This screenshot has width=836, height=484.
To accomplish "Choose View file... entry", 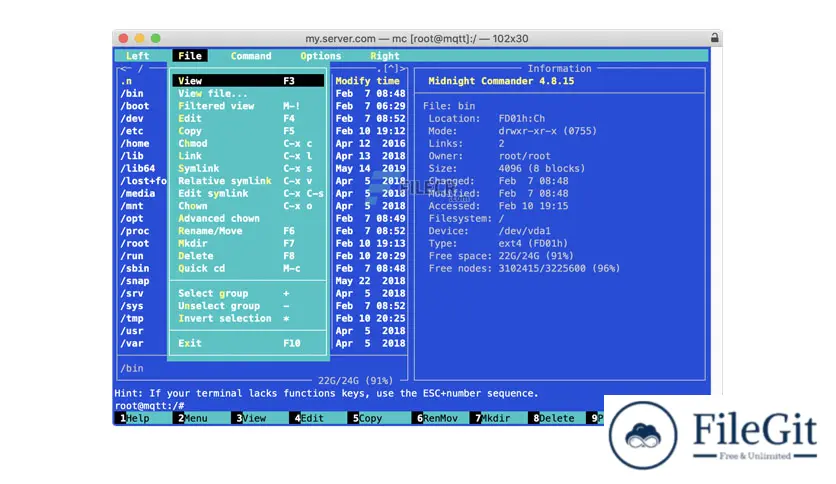I will 248,93.
